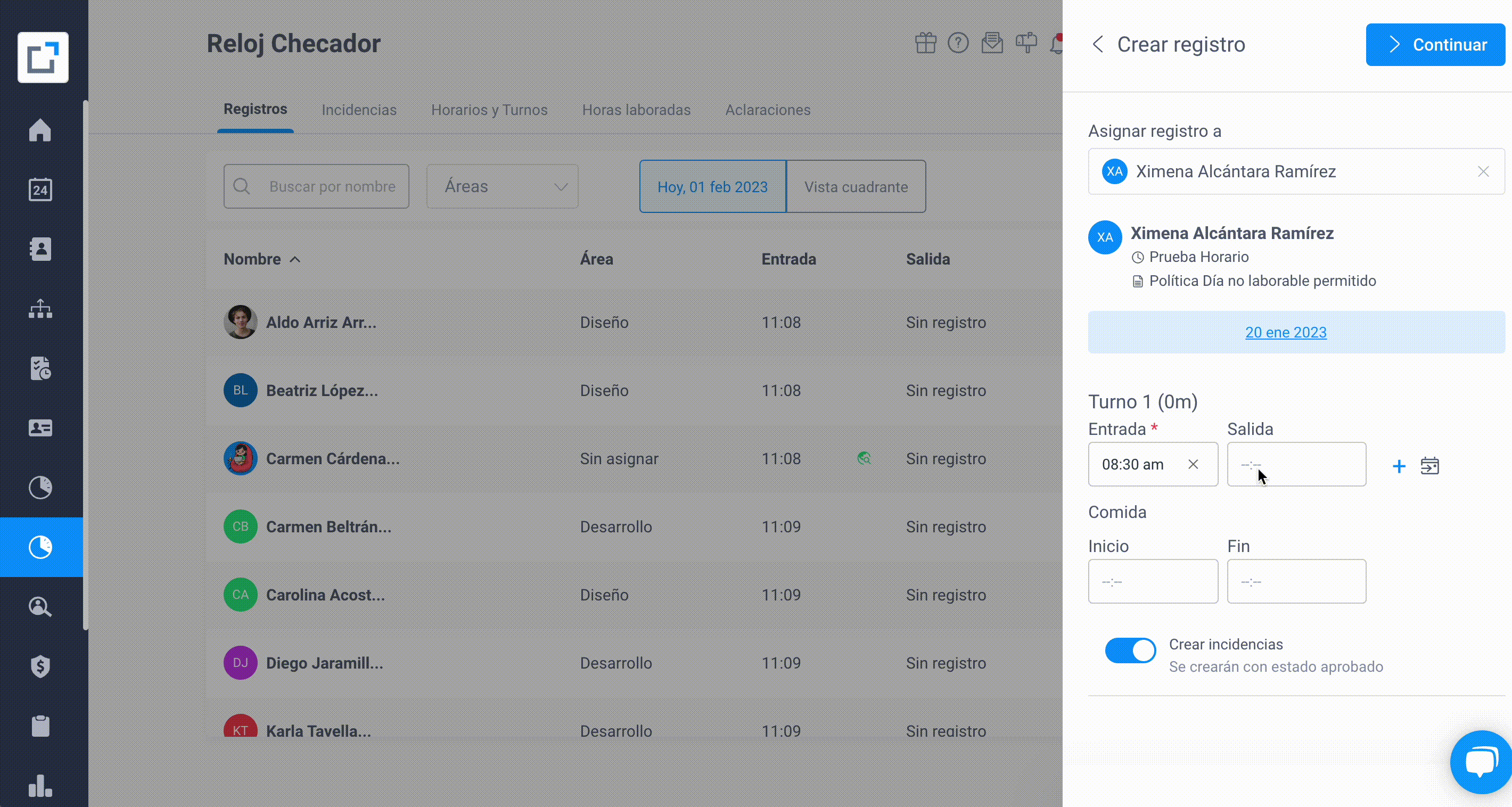The height and width of the screenshot is (807, 1512).
Task: Open the payroll shield dollar icon
Action: [x=40, y=666]
